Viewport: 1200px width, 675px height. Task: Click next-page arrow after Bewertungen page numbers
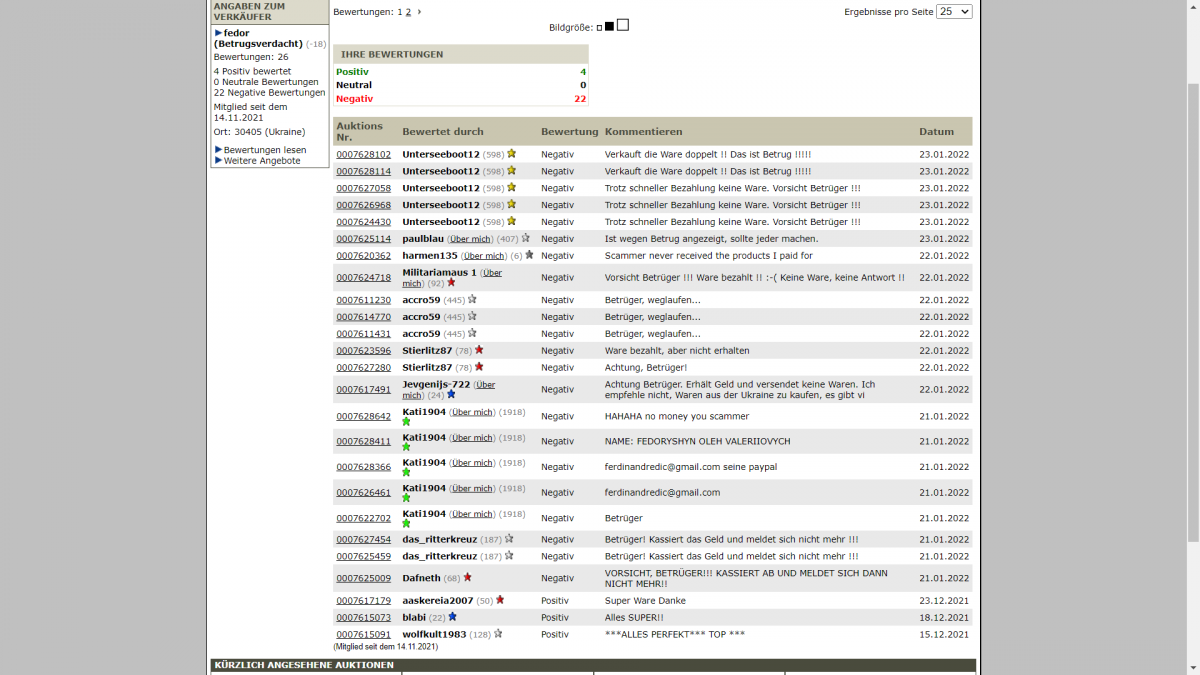coord(419,12)
